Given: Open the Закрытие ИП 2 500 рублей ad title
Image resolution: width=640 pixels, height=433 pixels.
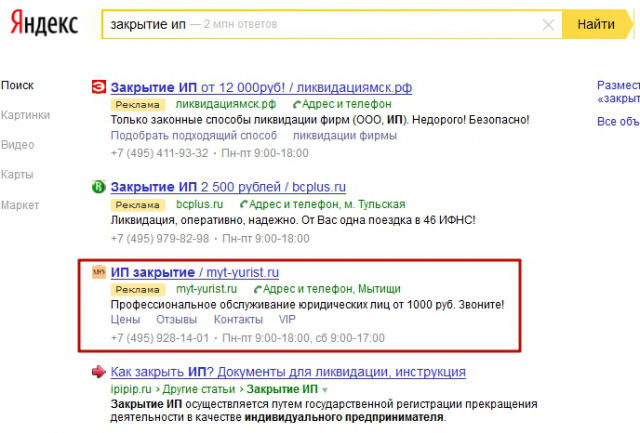Looking at the screenshot, I should (228, 187).
